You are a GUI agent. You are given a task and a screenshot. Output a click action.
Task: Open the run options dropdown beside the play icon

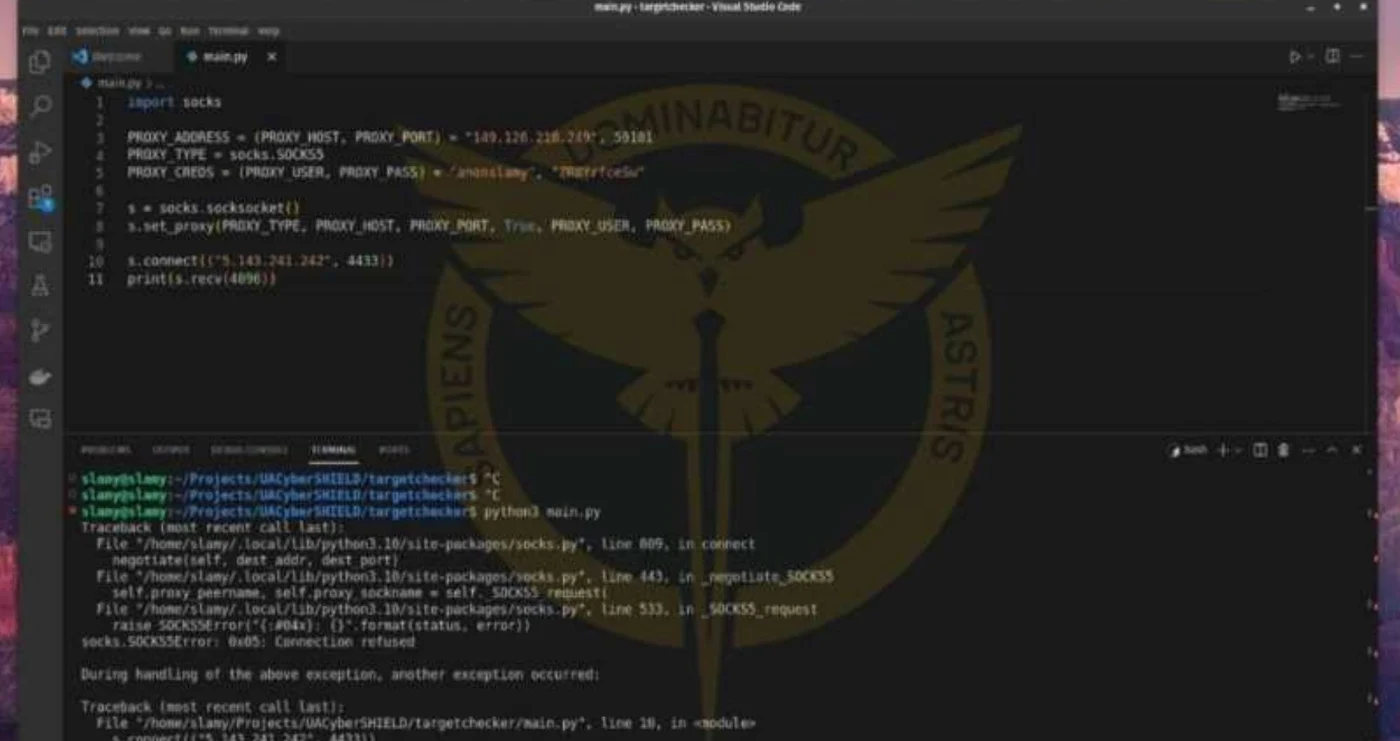point(1309,57)
